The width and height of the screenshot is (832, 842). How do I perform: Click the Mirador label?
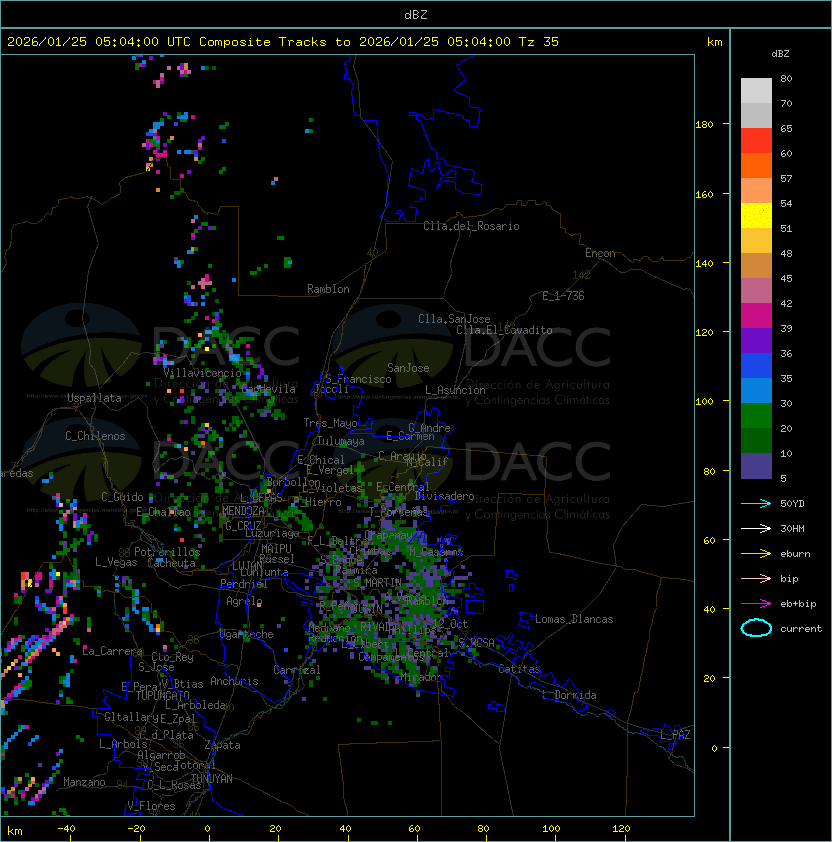point(421,678)
